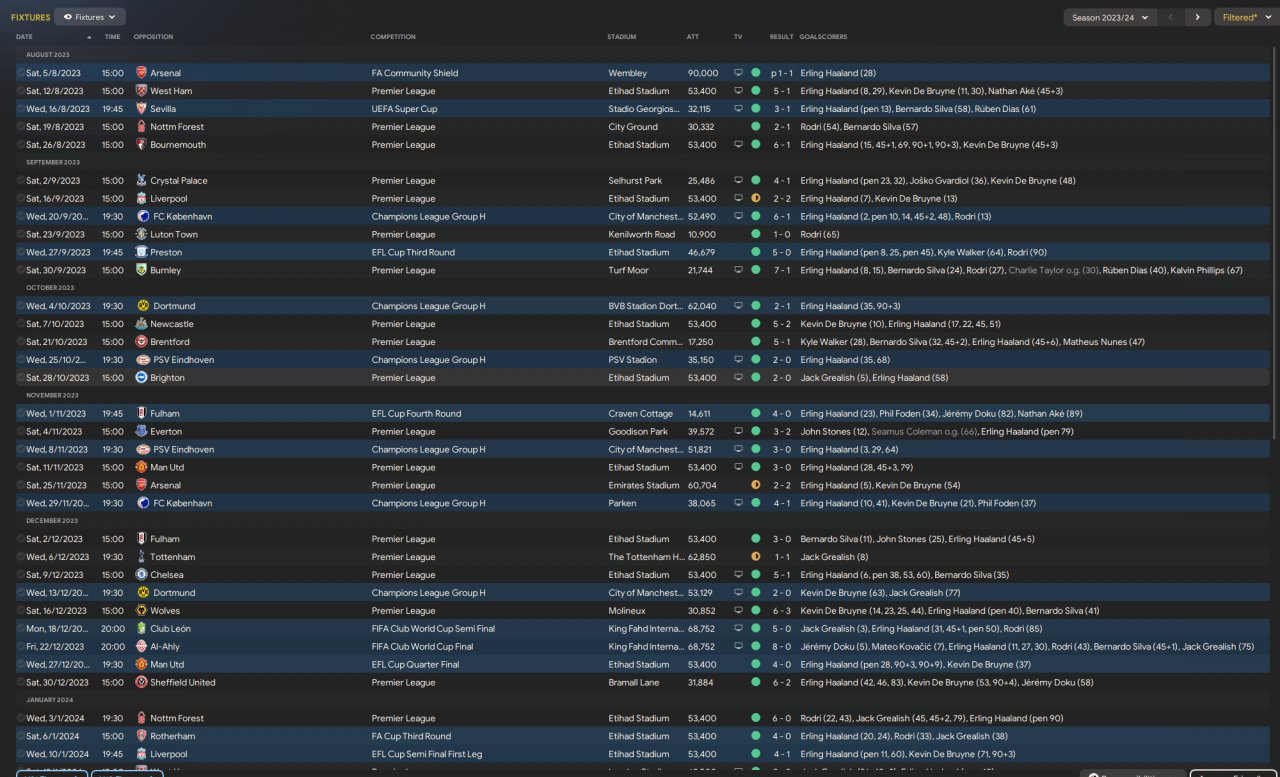
Task: Sort fixtures by the OPPOSITION column header
Action: (x=153, y=37)
